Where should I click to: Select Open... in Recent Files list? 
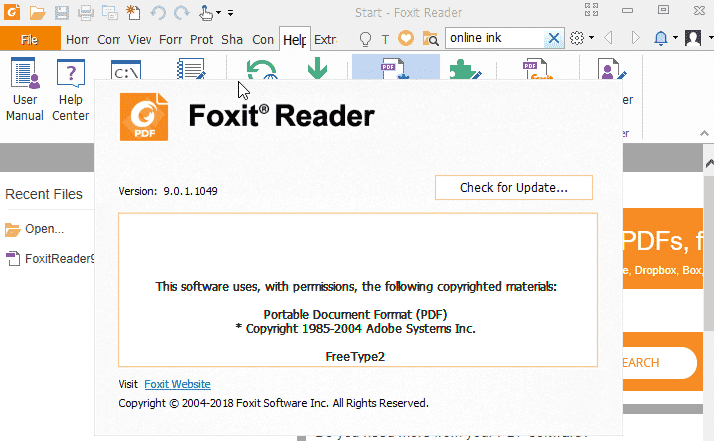pyautogui.click(x=44, y=228)
